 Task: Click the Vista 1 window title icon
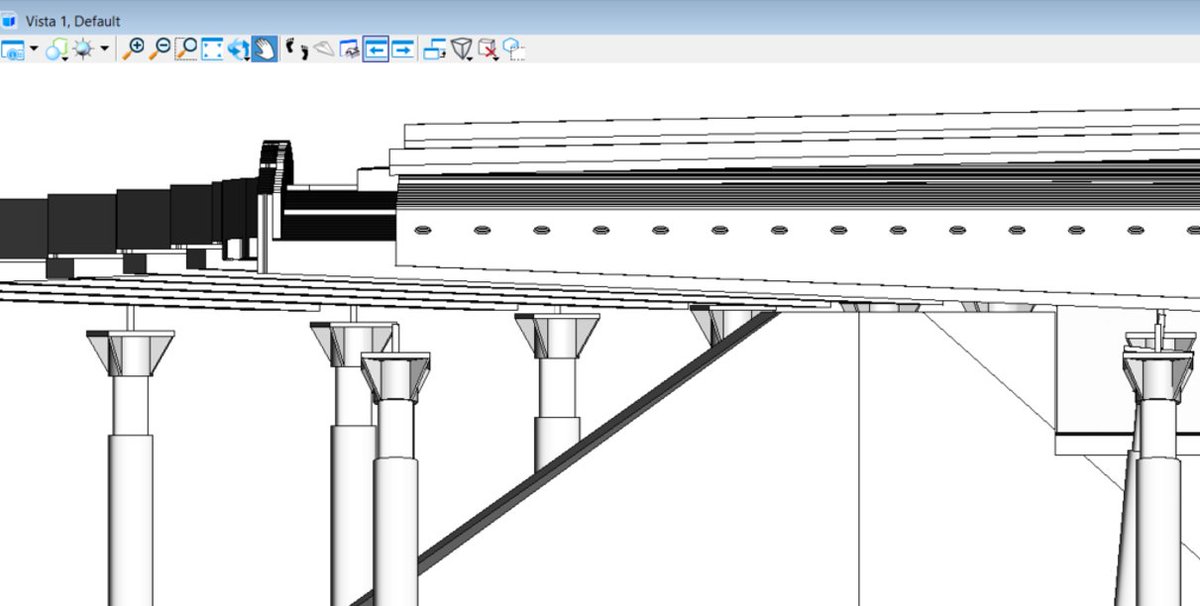coord(11,20)
